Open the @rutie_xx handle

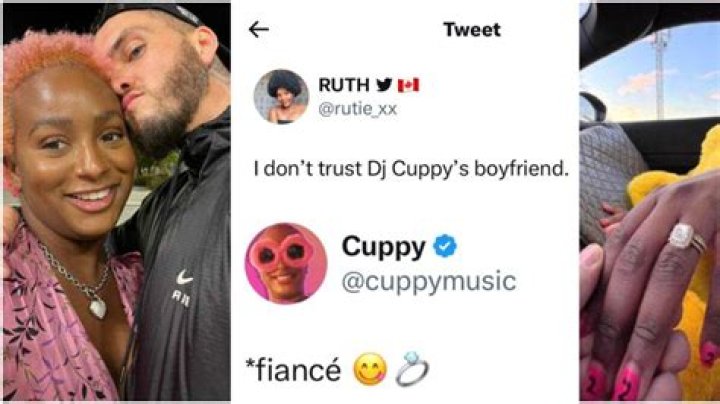tap(357, 109)
